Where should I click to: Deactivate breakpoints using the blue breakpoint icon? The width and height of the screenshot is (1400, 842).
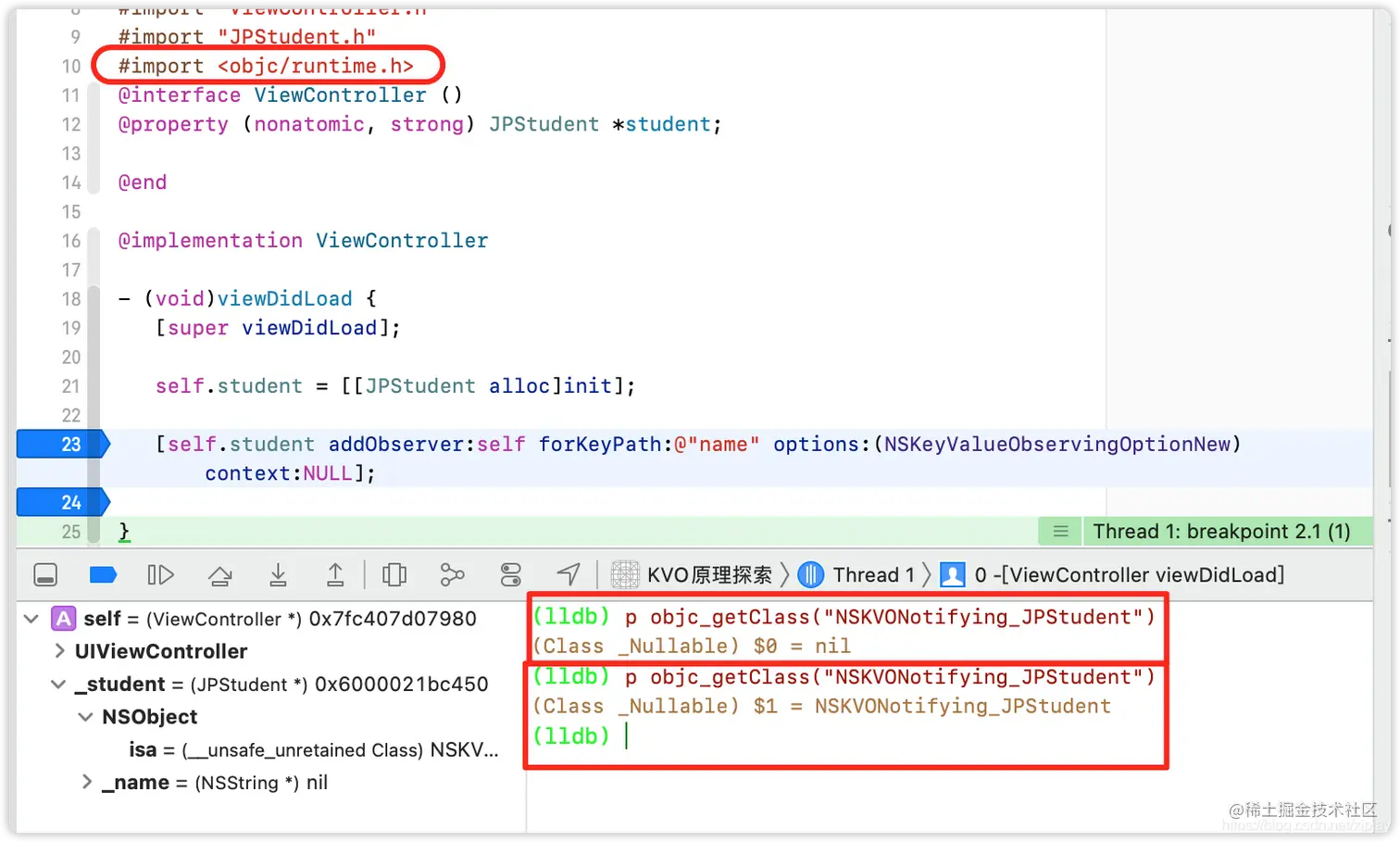click(x=103, y=575)
